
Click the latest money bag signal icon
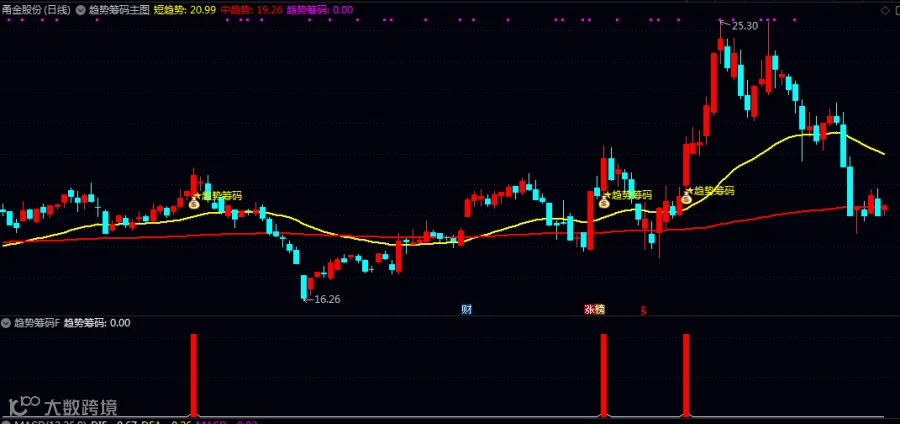(686, 199)
